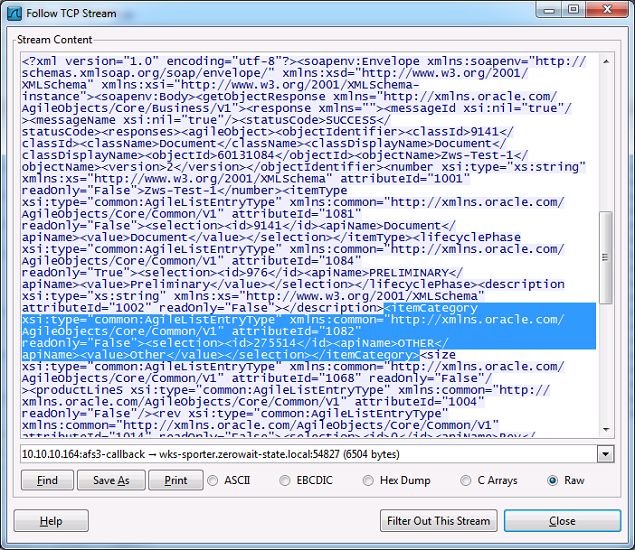This screenshot has height=550, width=635.
Task: Click the scroll up arrow of stream content
Action: (606, 62)
